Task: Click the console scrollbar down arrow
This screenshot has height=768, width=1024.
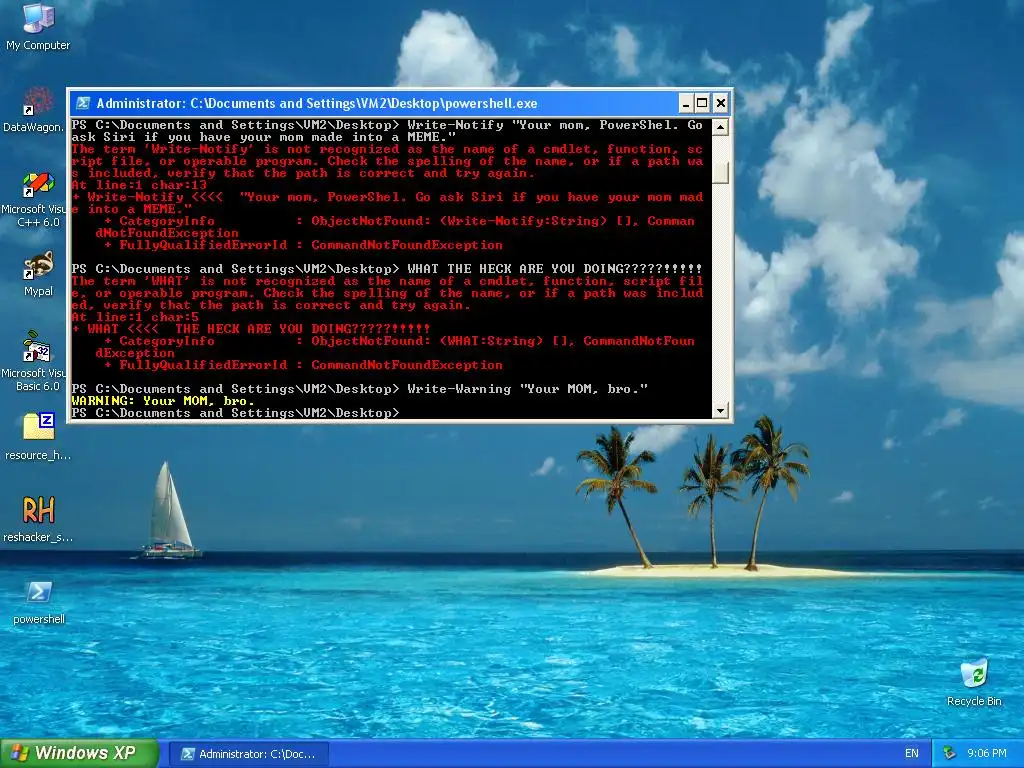Action: (x=720, y=411)
